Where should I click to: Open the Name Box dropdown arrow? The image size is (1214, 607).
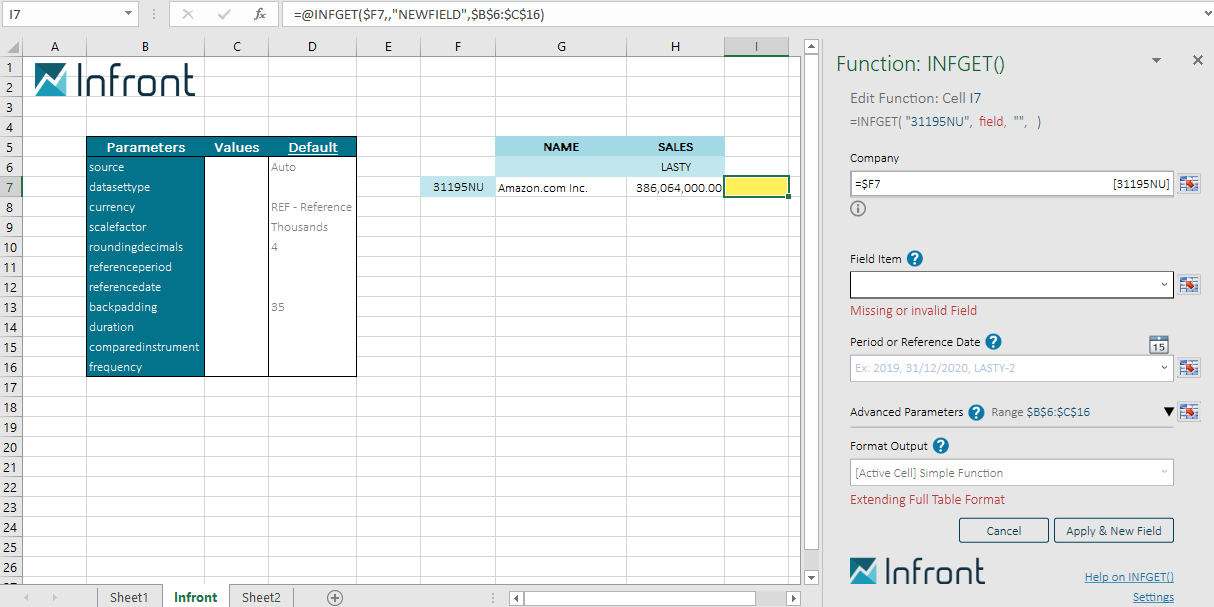128,15
